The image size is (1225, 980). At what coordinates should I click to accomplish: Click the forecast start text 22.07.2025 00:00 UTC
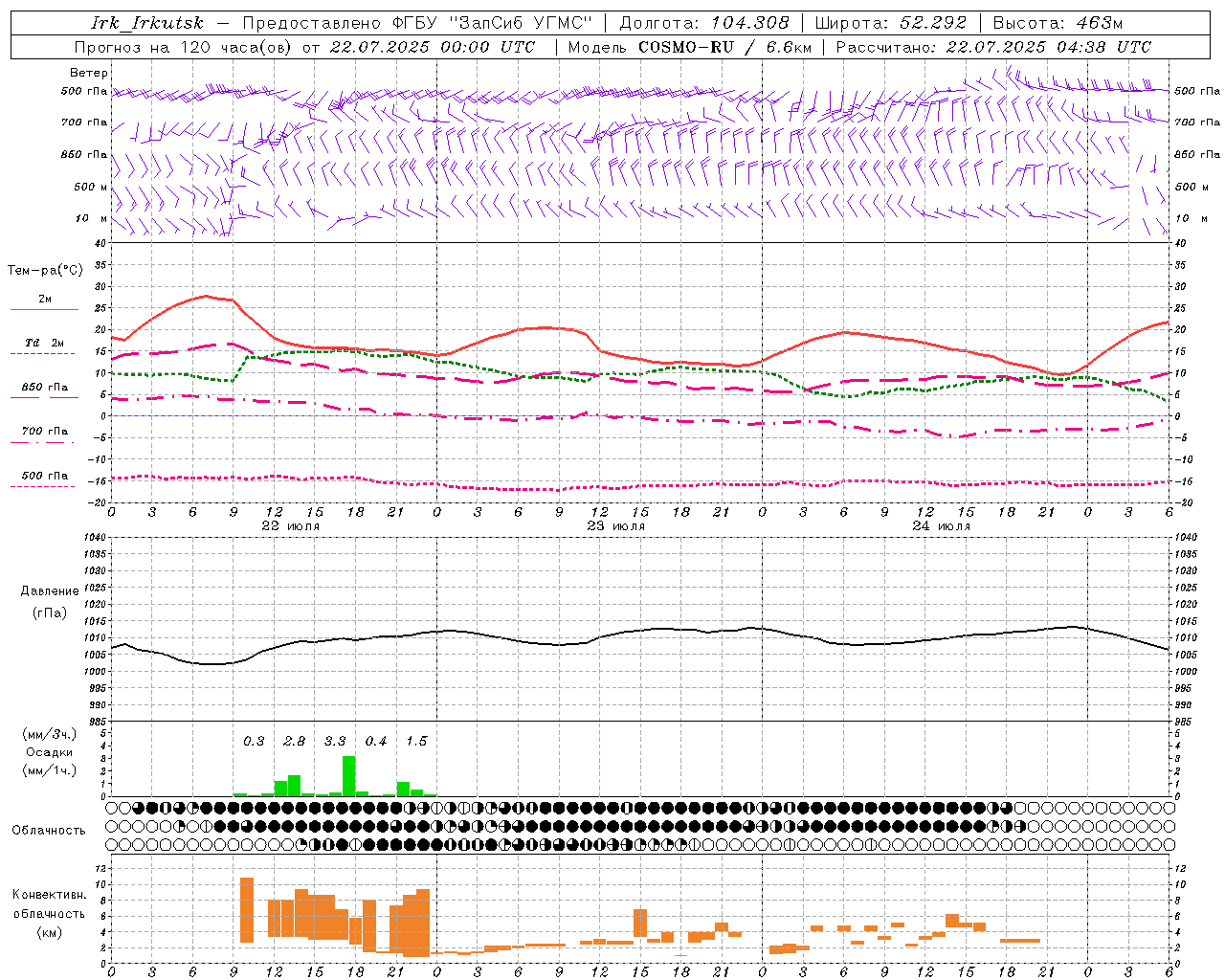click(432, 47)
